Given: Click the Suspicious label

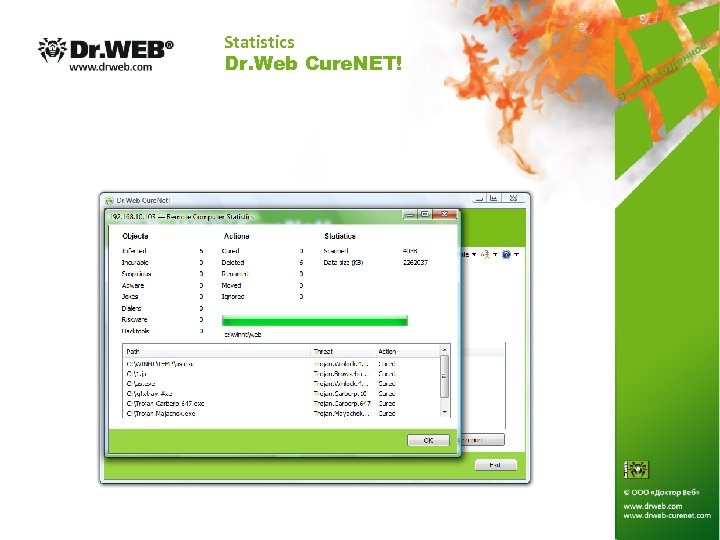Looking at the screenshot, I should pyautogui.click(x=136, y=274).
